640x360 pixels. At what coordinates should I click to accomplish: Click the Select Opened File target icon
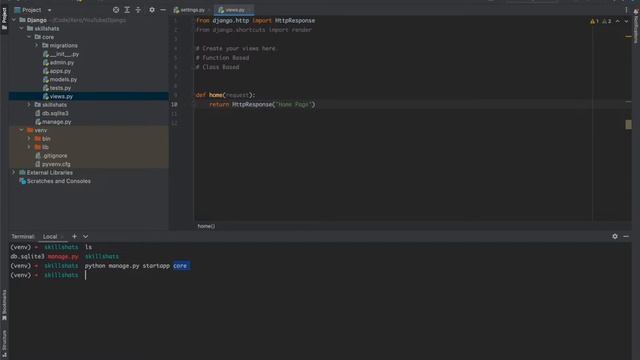click(116, 10)
